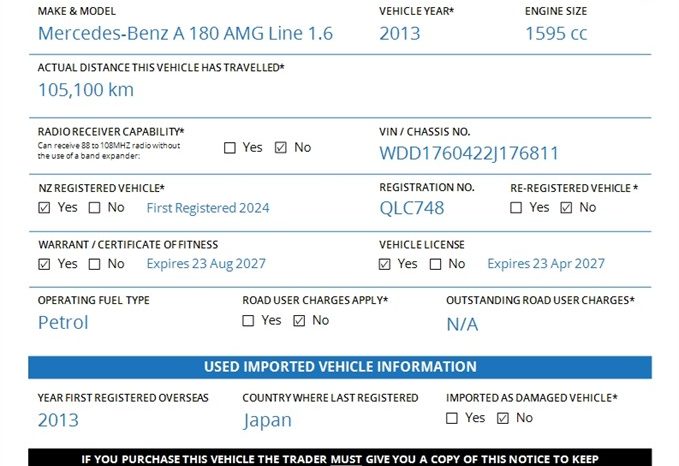Toggle No for Road User Charges Apply
Viewport: 679px width, 466px height.
coord(299,321)
